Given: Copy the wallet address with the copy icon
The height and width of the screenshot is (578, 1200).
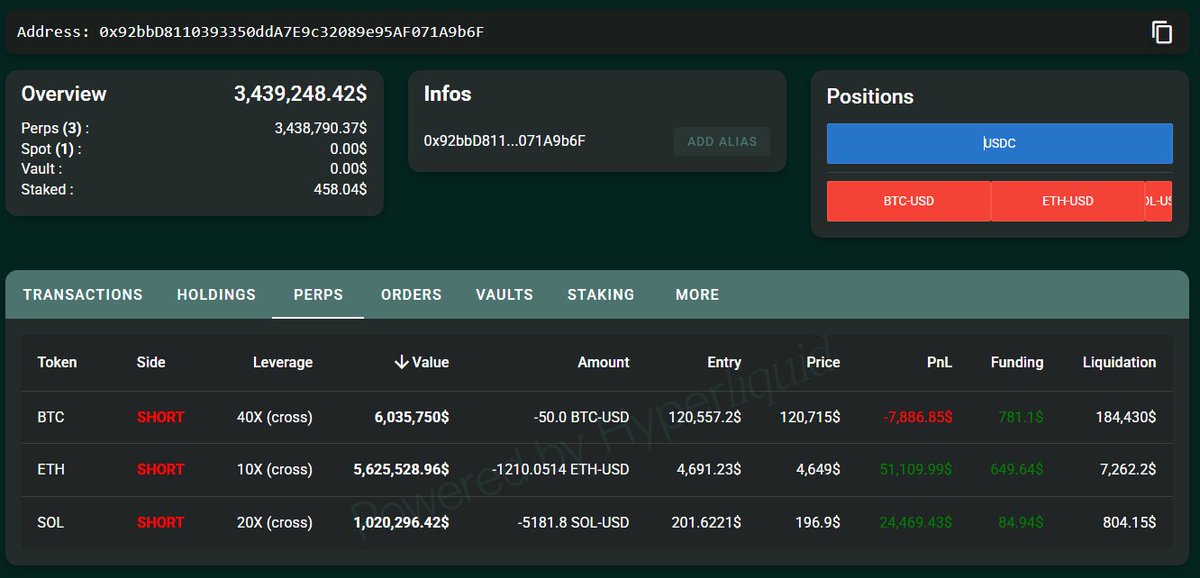Looking at the screenshot, I should coord(1161,32).
